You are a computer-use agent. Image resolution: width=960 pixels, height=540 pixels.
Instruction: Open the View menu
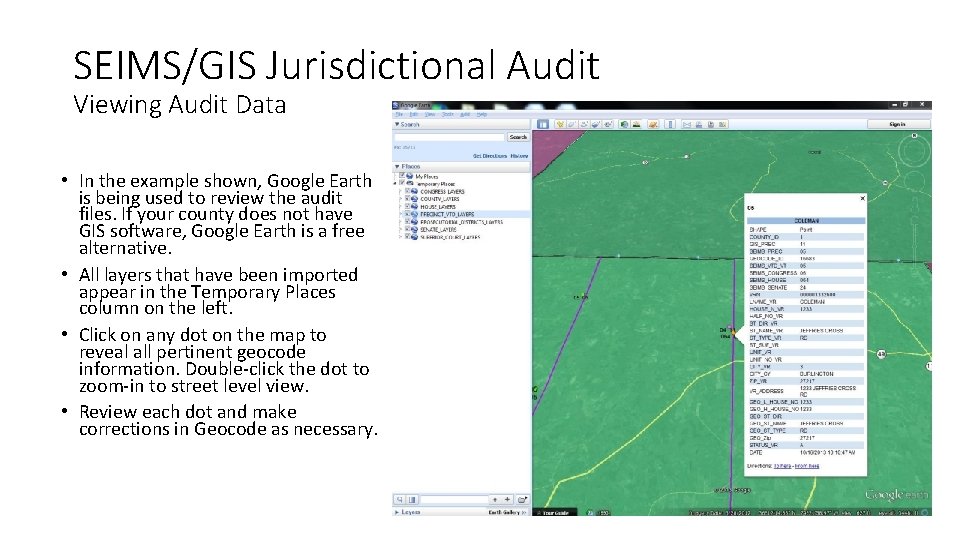[x=430, y=114]
